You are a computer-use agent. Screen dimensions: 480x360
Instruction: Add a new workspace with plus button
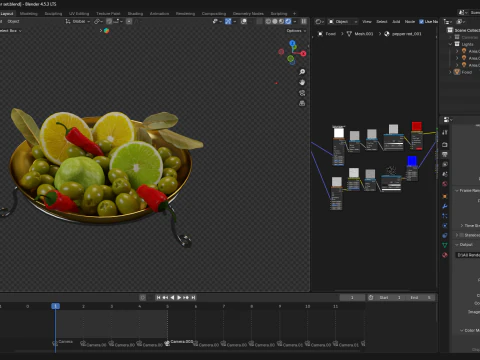294,14
